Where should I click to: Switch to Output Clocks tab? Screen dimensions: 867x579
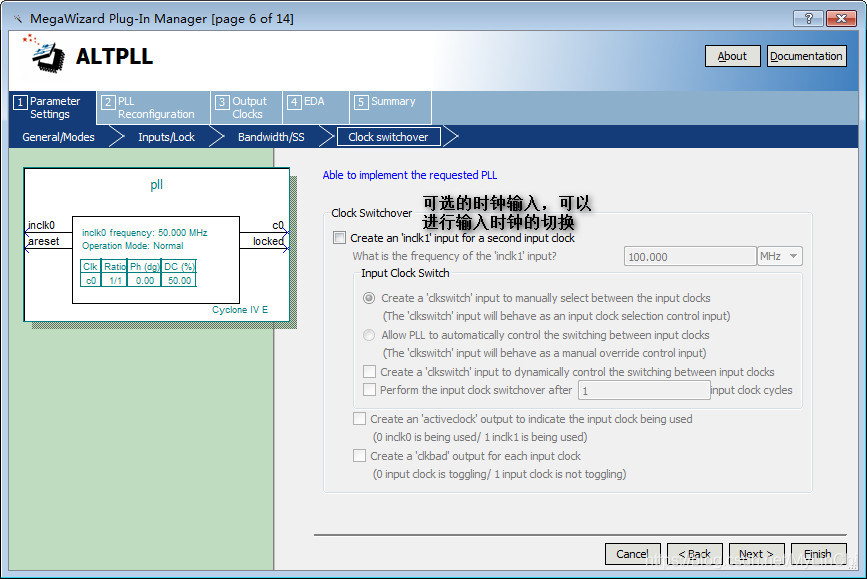(x=247, y=108)
